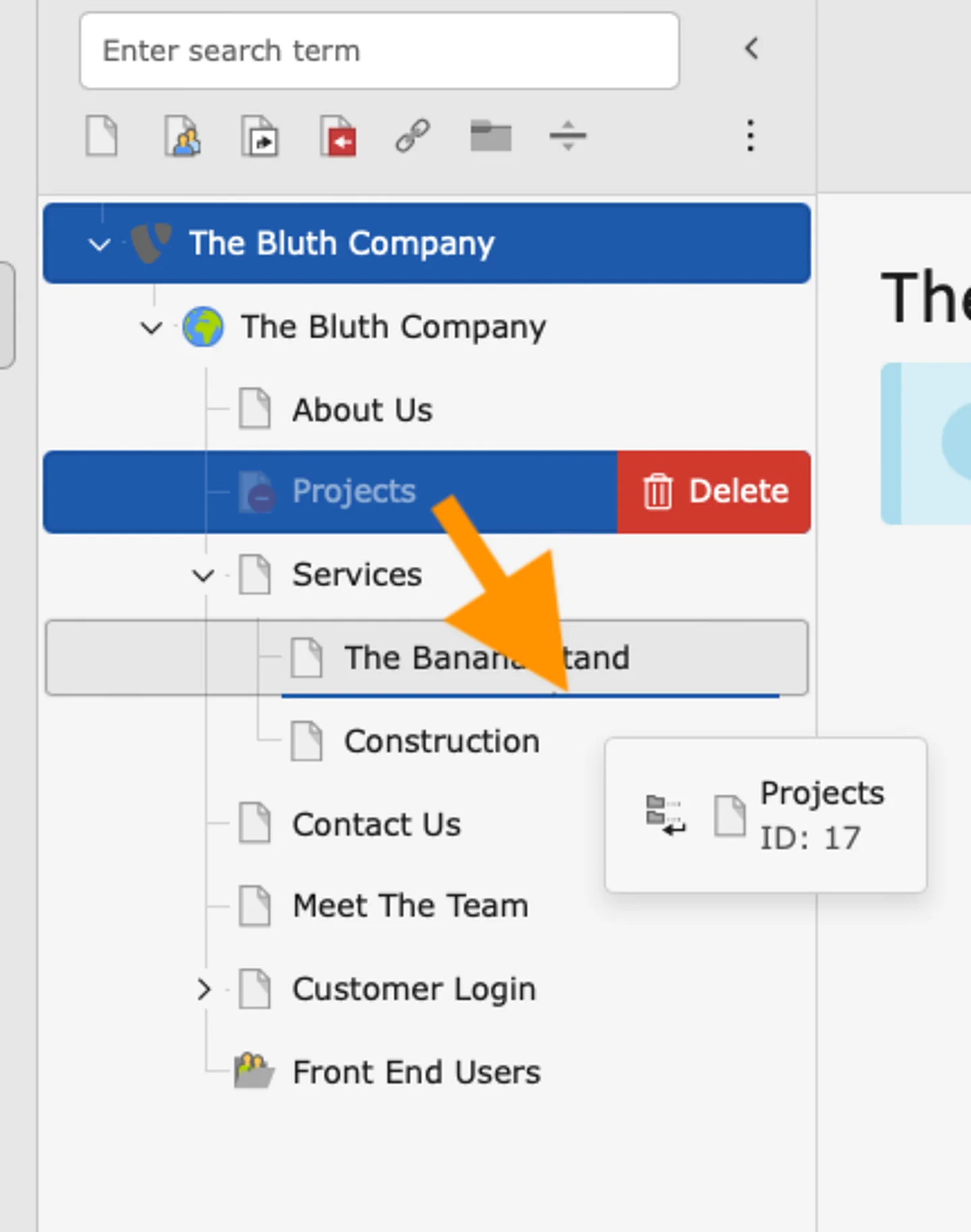This screenshot has height=1232, width=971.
Task: Click the red Delete button
Action: pyautogui.click(x=714, y=491)
